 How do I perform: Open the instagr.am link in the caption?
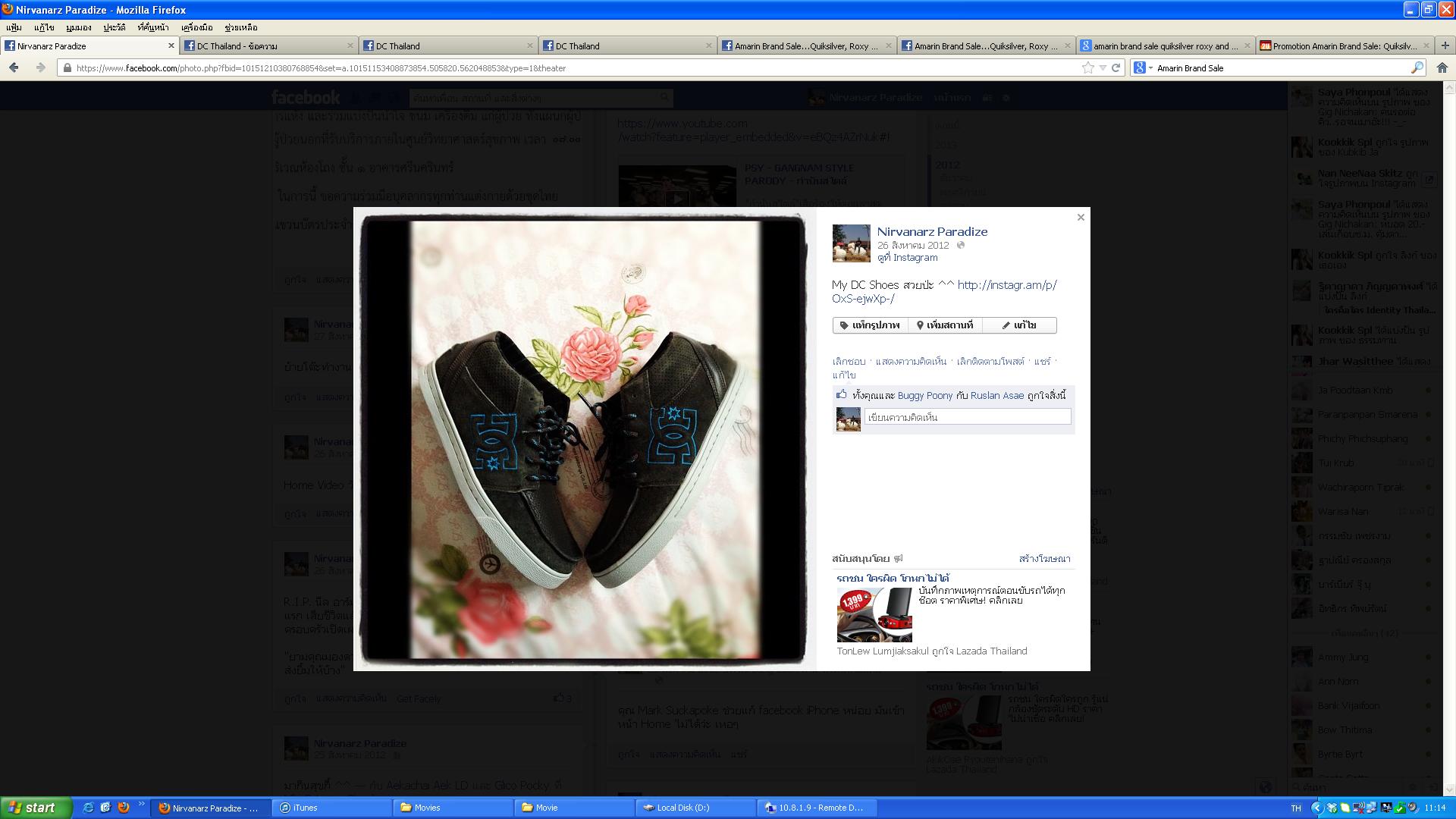(x=1006, y=285)
